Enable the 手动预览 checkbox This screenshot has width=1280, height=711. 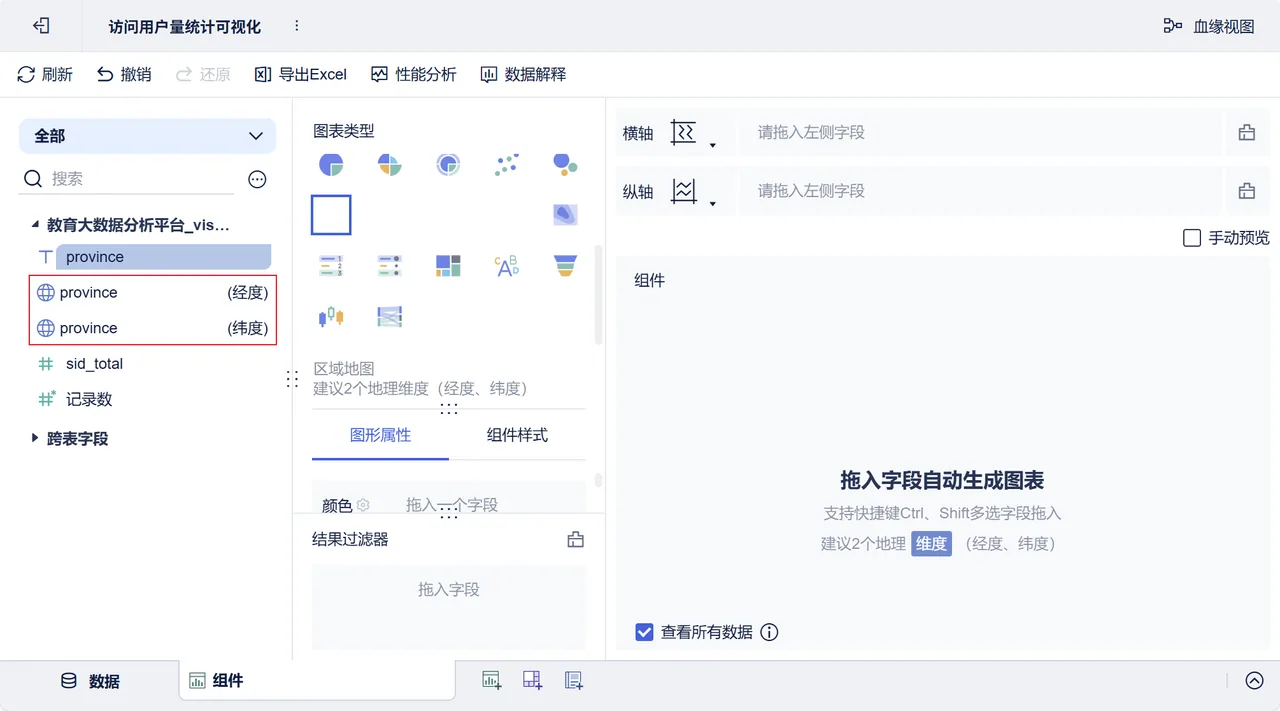point(1192,238)
